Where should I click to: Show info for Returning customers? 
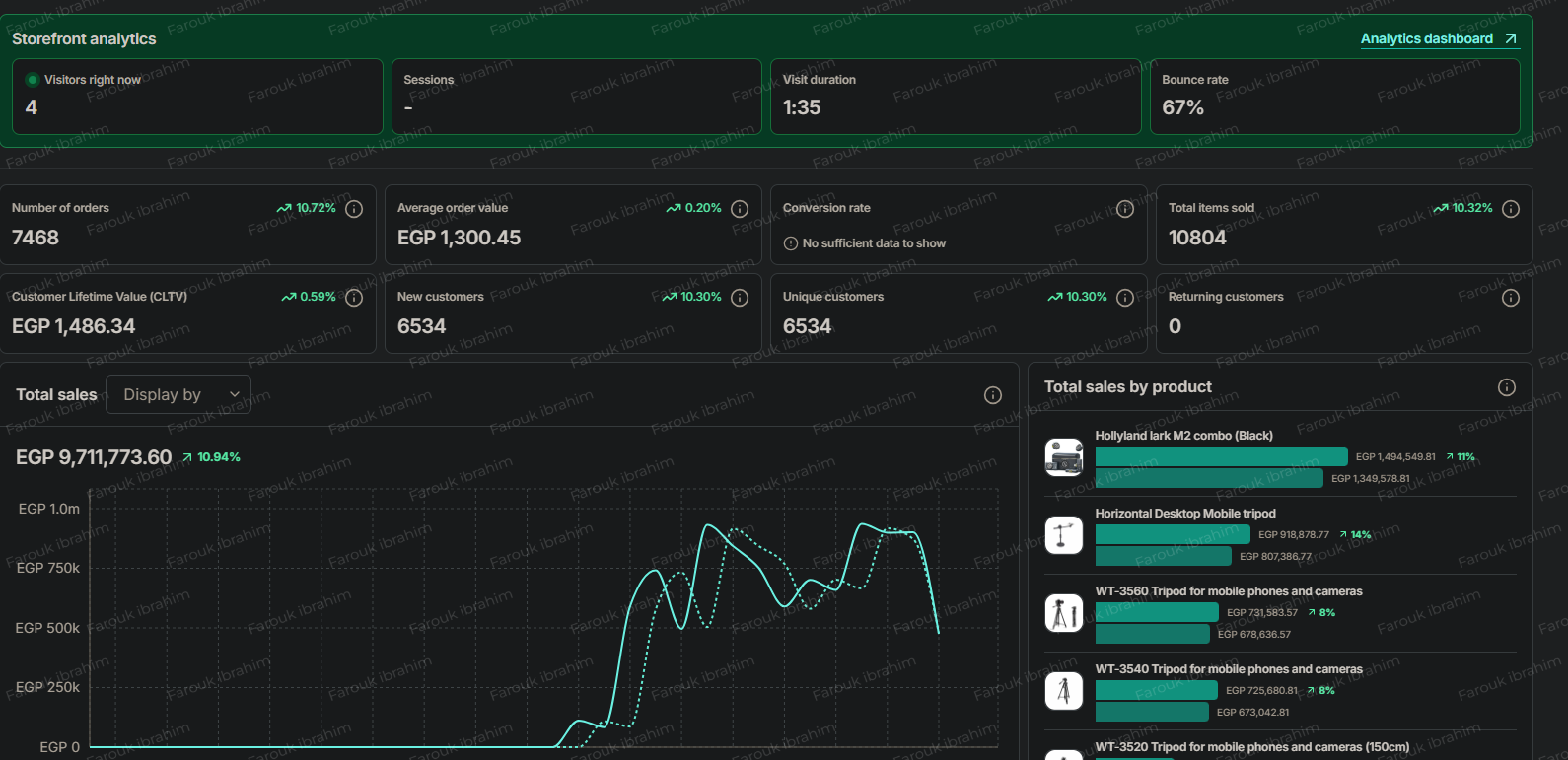1511,298
